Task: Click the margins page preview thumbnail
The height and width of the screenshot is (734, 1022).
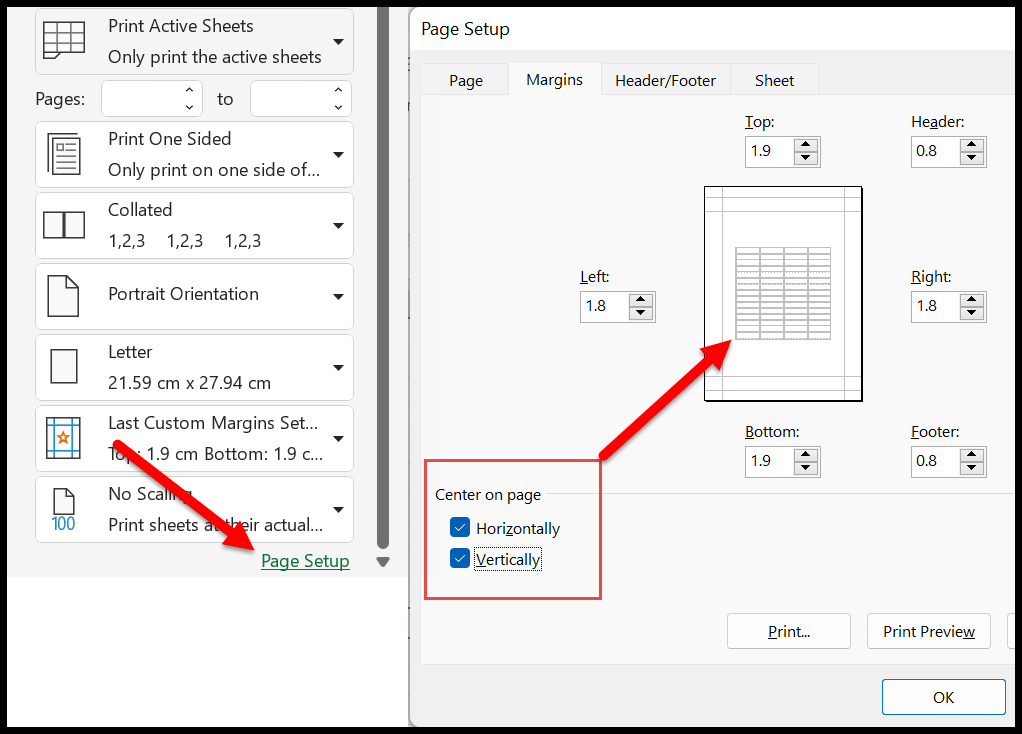Action: click(783, 293)
